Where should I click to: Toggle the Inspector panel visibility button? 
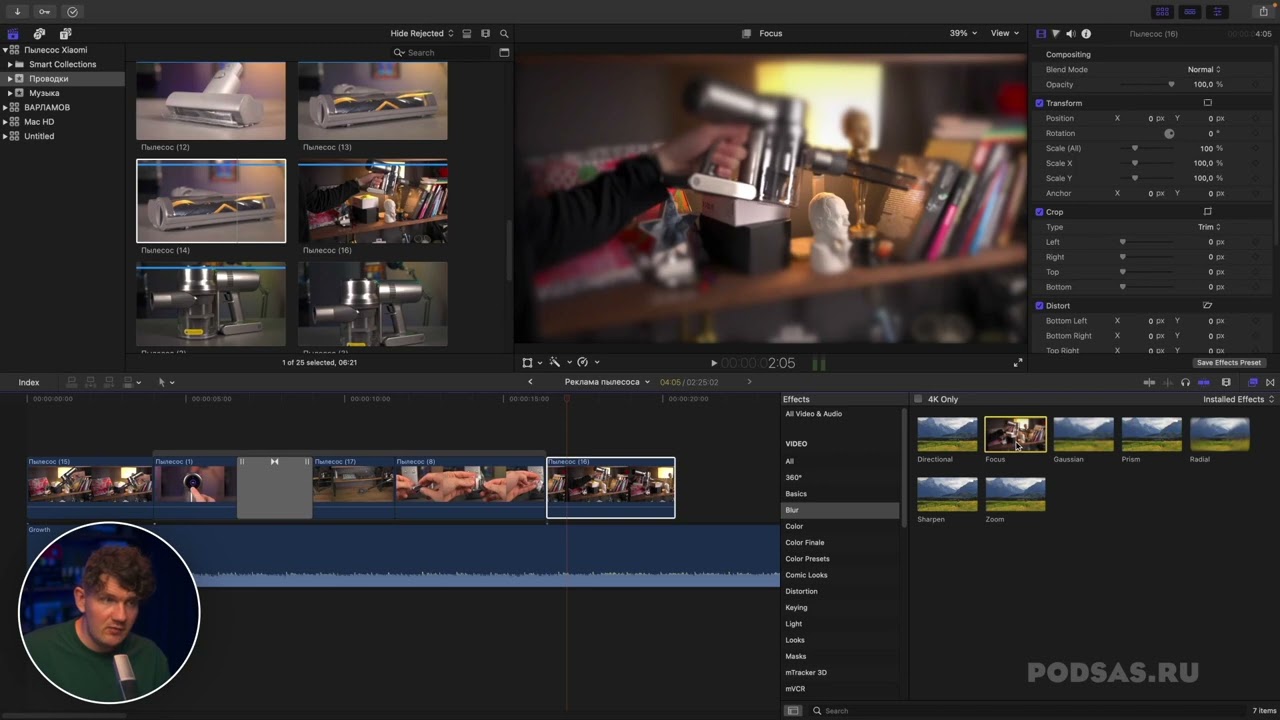(x=1217, y=12)
